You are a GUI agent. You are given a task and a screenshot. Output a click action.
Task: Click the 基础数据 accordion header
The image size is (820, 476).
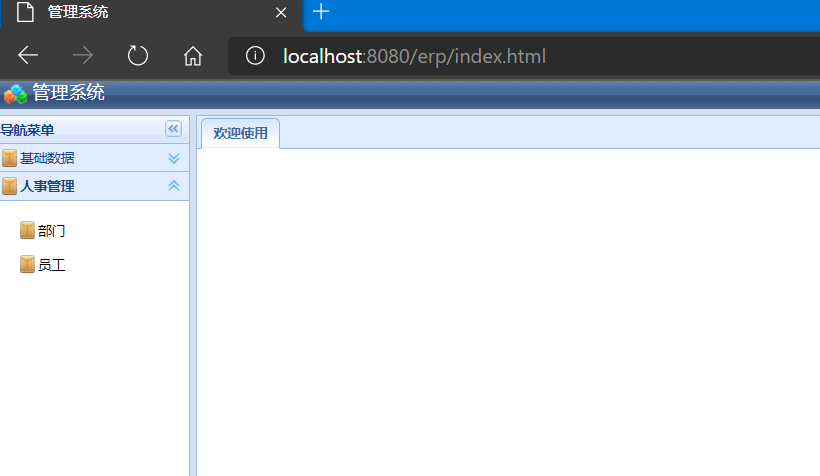[95, 158]
